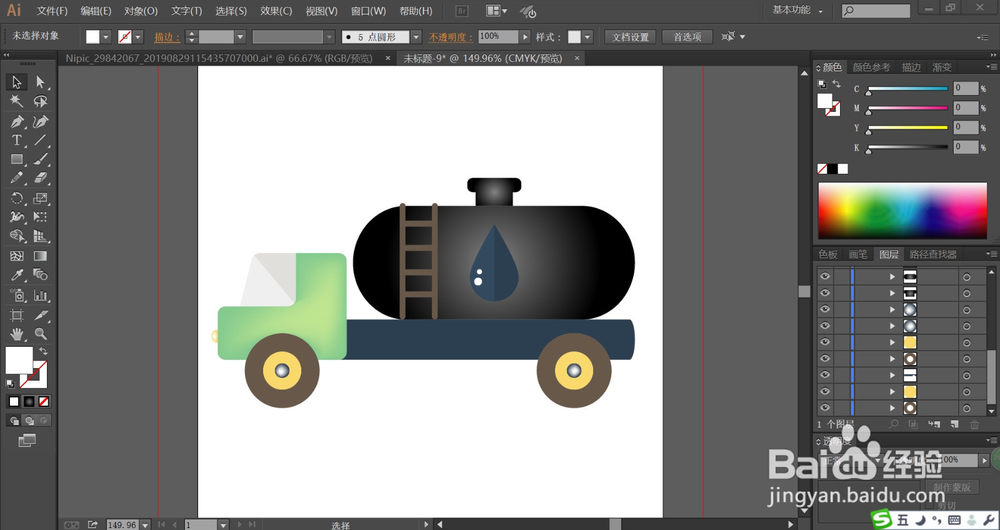Open the 窗口(W) menu
The height and width of the screenshot is (530, 1000).
(369, 11)
